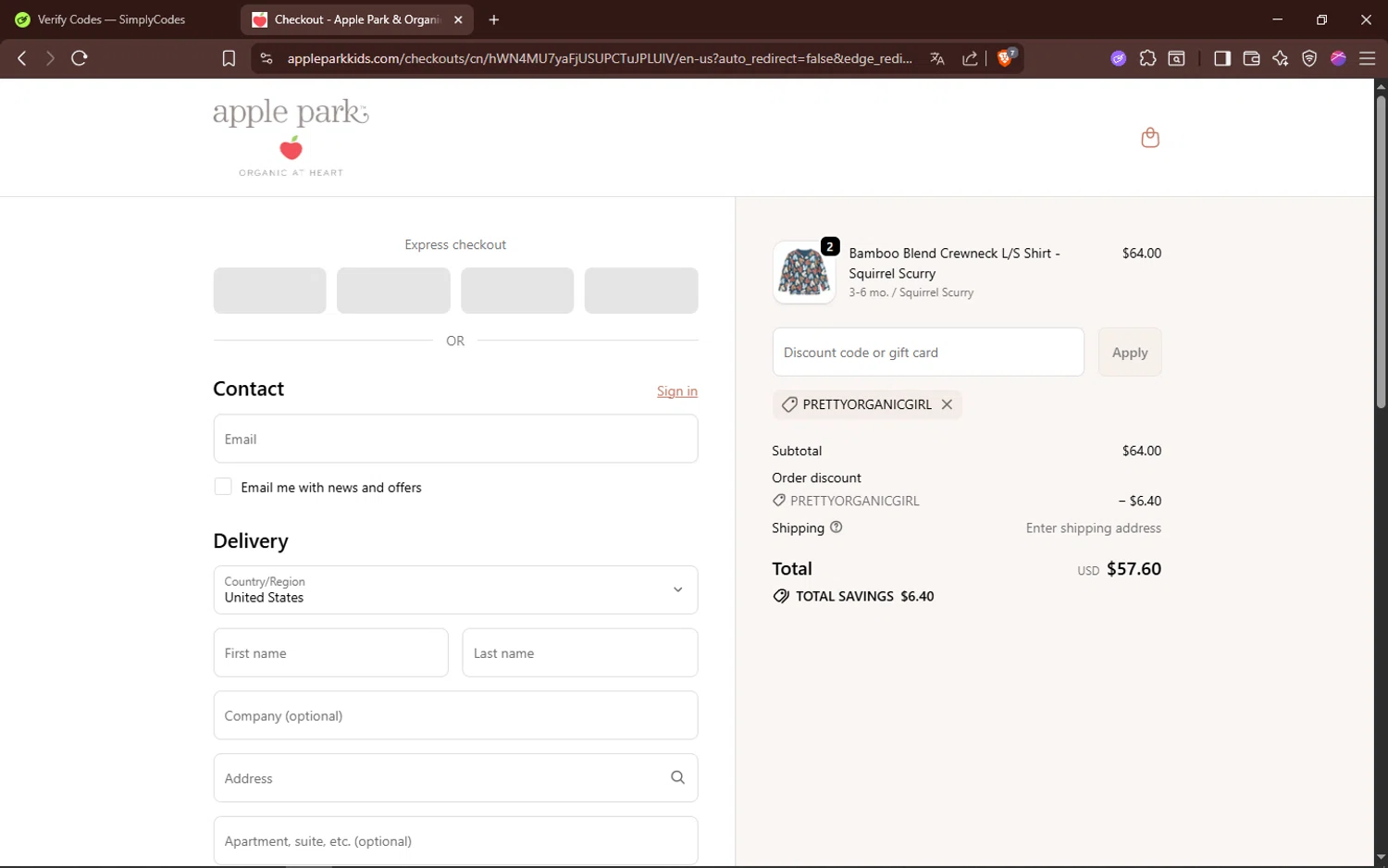Go back with the browser back arrow
Screen dimensions: 1388x868
pos(21,58)
